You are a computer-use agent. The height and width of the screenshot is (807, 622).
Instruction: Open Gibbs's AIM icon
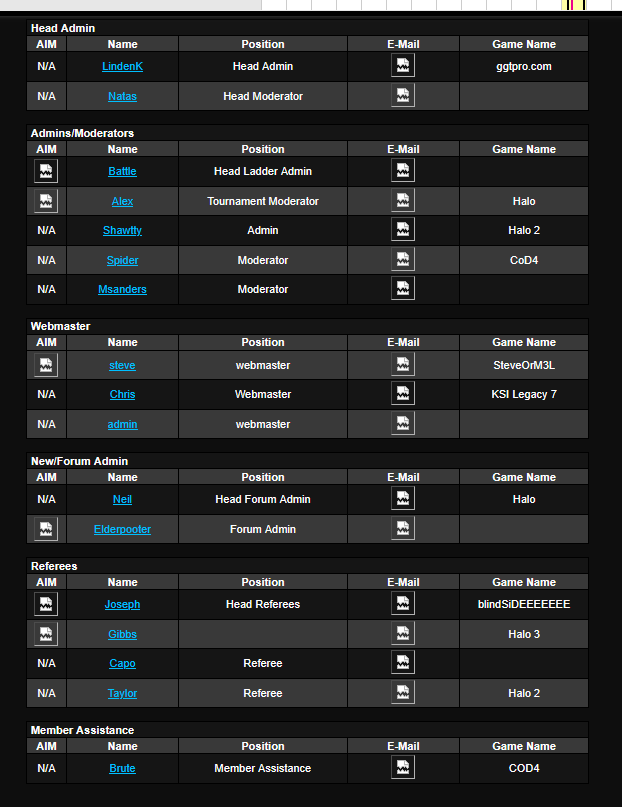tap(46, 634)
